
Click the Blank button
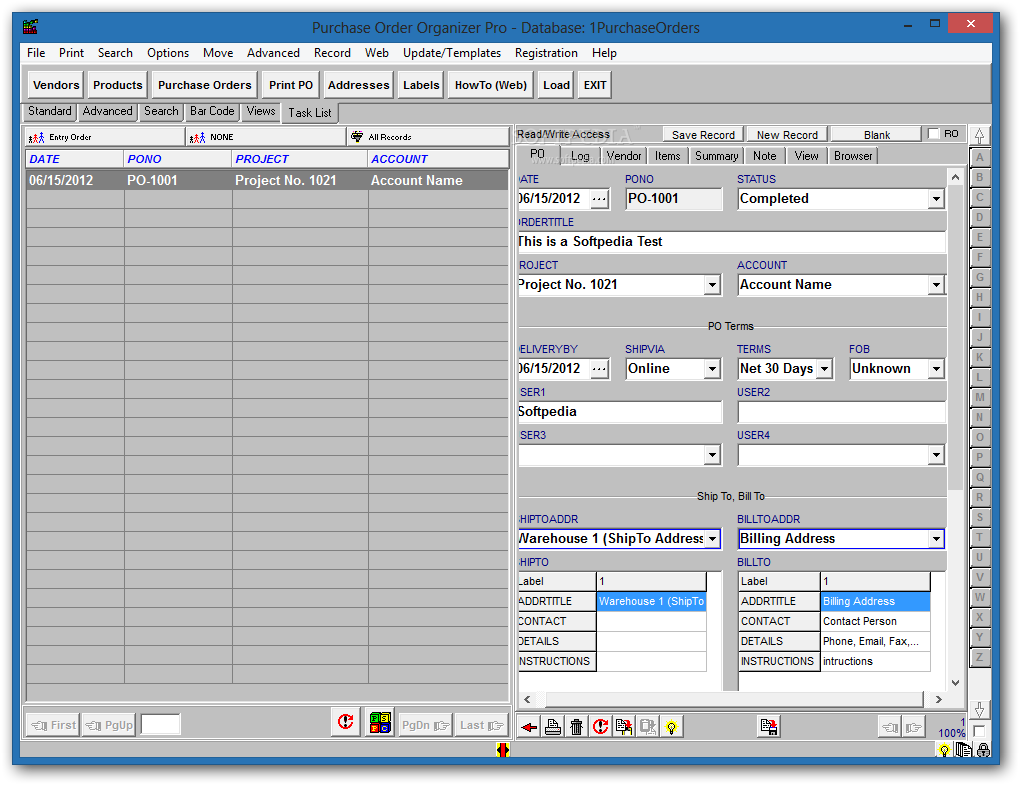[877, 135]
